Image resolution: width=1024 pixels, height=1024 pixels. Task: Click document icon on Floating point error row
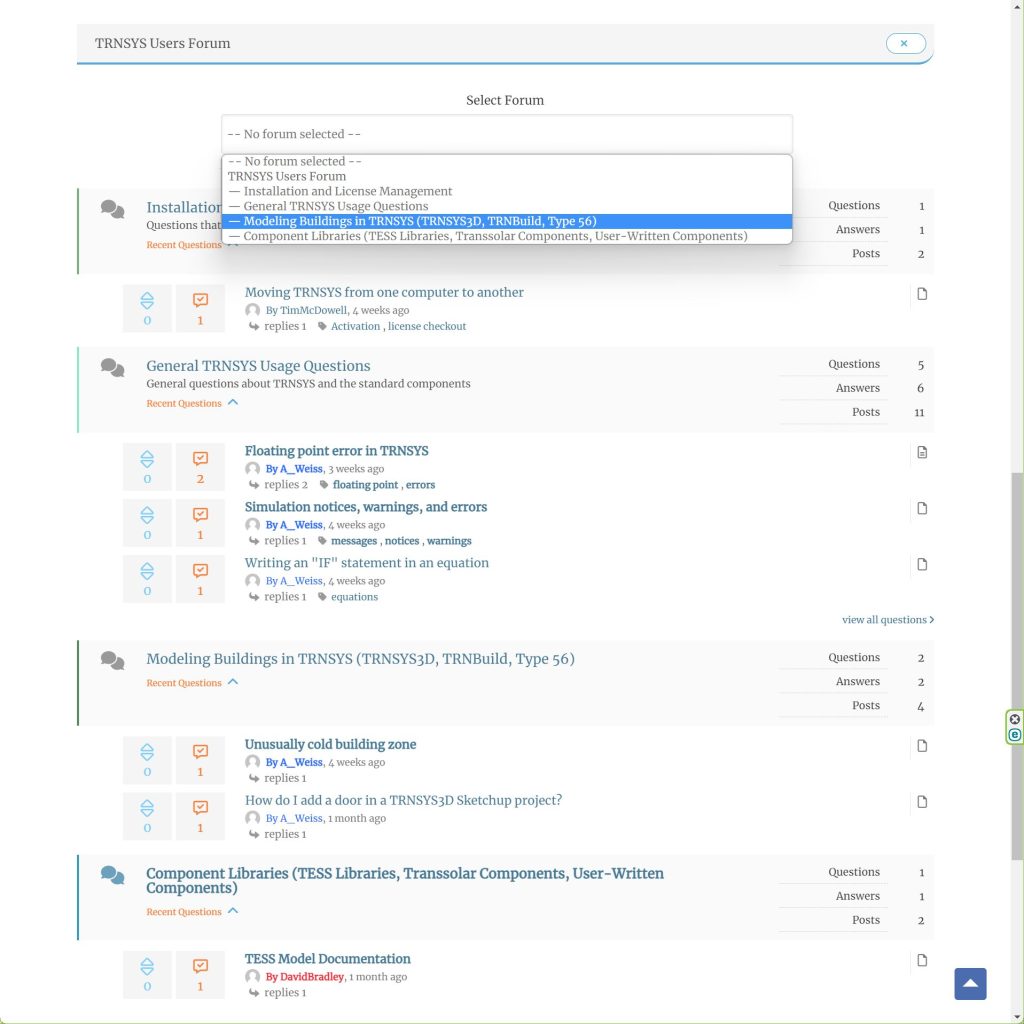922,452
